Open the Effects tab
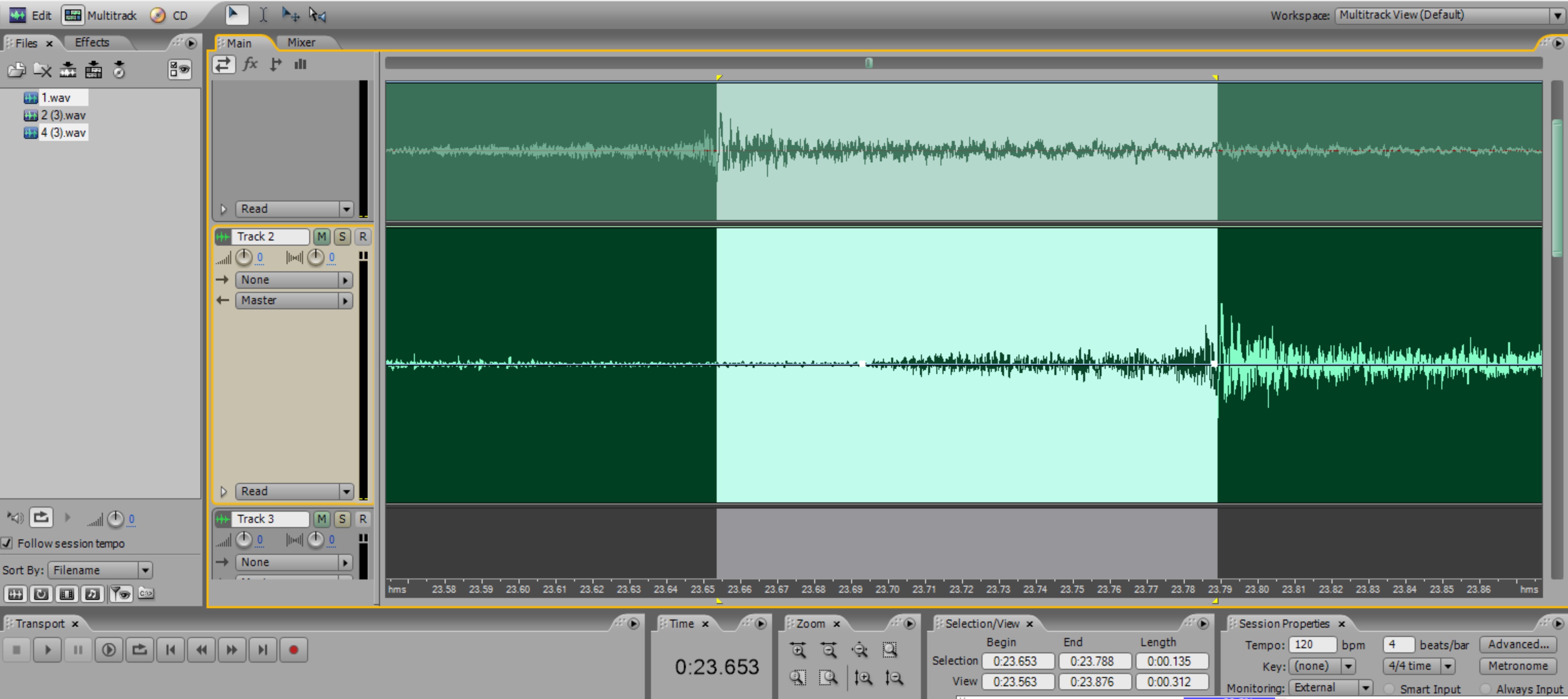This screenshot has width=1568, height=699. tap(92, 43)
